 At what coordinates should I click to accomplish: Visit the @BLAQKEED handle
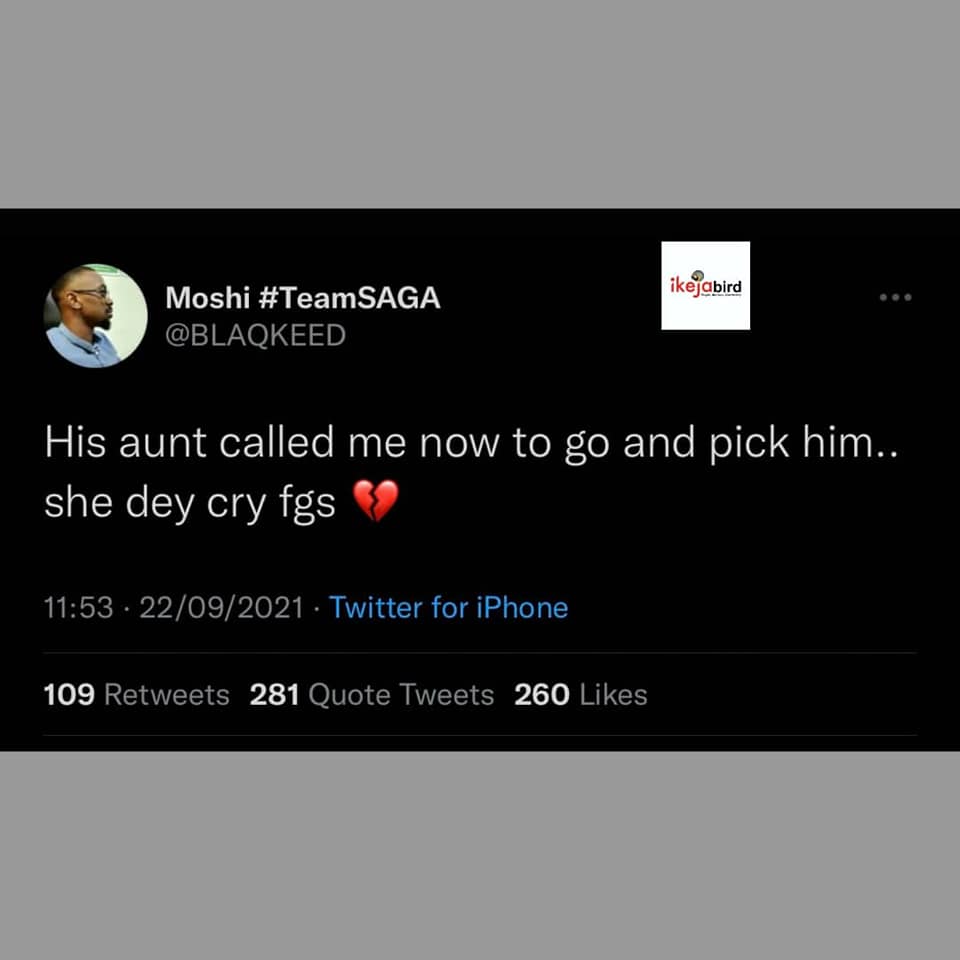(x=255, y=335)
